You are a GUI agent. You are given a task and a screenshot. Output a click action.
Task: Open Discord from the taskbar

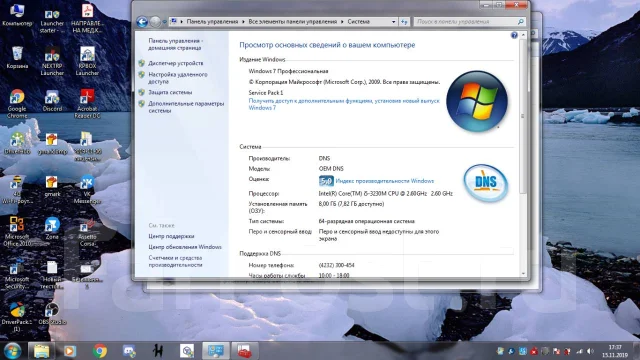tap(129, 351)
